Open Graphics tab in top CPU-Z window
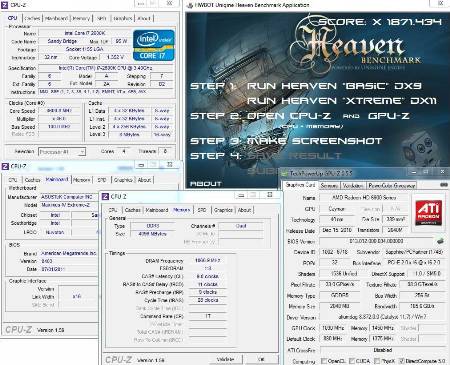The image size is (450, 365). point(123,18)
